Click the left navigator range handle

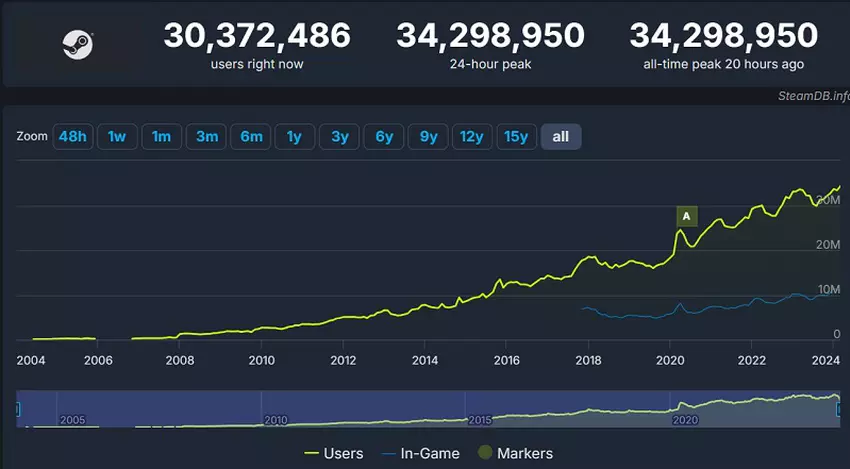point(18,407)
